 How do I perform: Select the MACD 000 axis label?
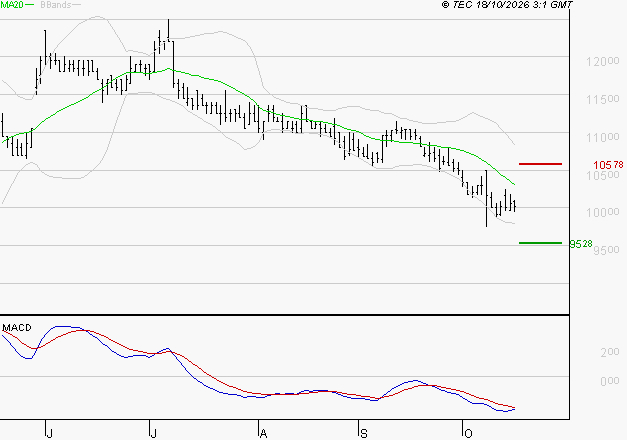(x=610, y=381)
